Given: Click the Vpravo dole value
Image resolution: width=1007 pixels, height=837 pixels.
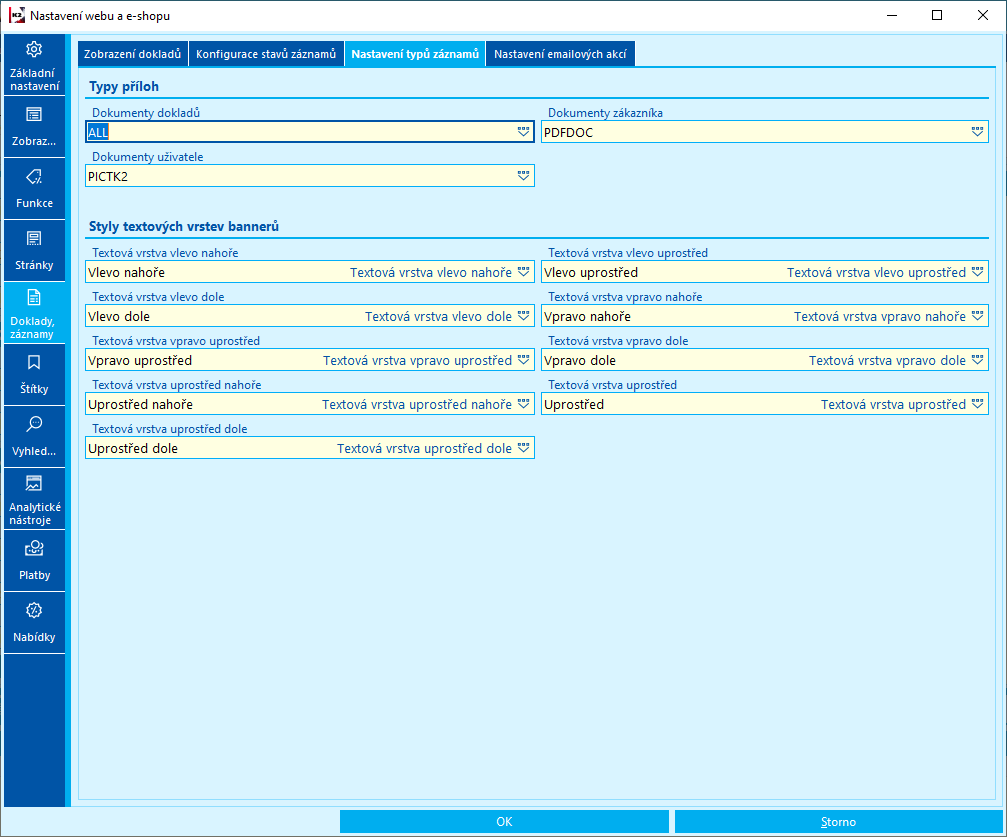Looking at the screenshot, I should click(580, 360).
